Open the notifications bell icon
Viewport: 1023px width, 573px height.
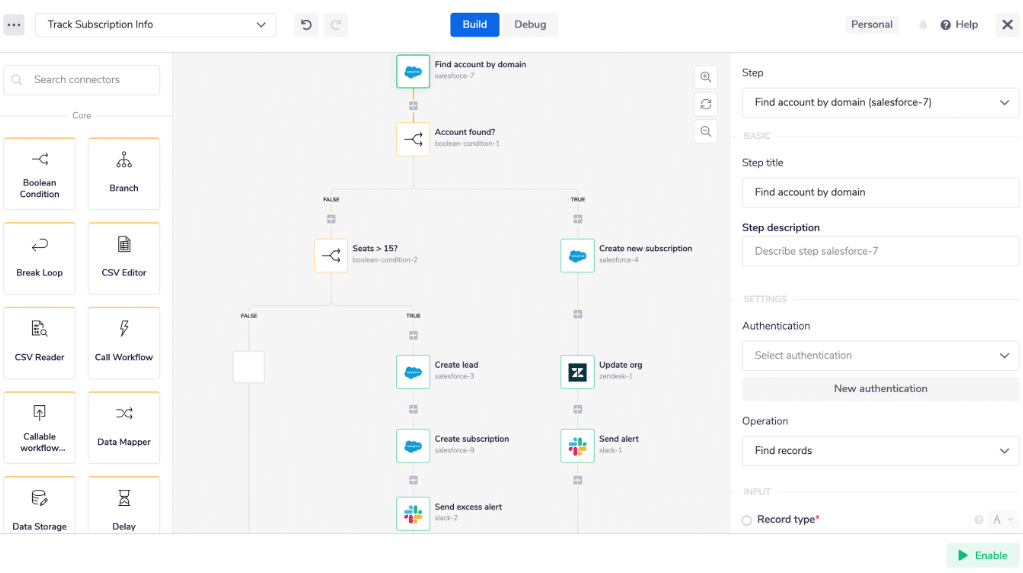pyautogui.click(x=923, y=25)
